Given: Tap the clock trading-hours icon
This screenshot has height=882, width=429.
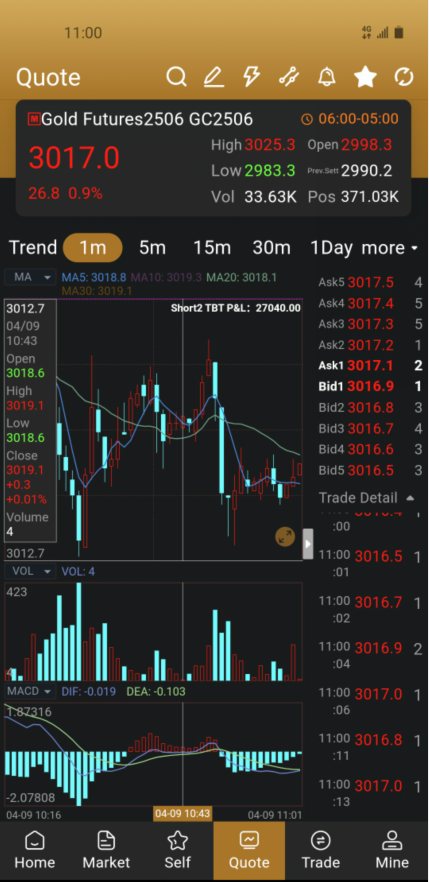Looking at the screenshot, I should [x=307, y=119].
